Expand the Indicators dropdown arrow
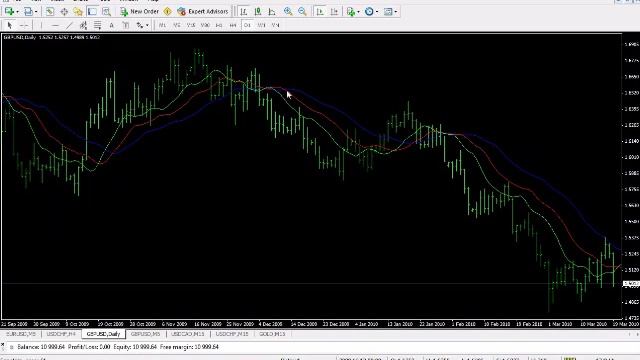Screen dimensions: 640x360 (358, 12)
